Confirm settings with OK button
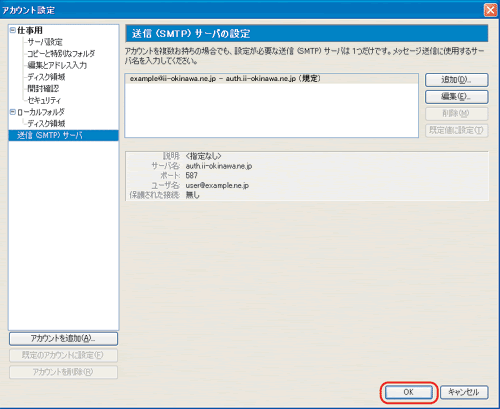 coord(408,392)
